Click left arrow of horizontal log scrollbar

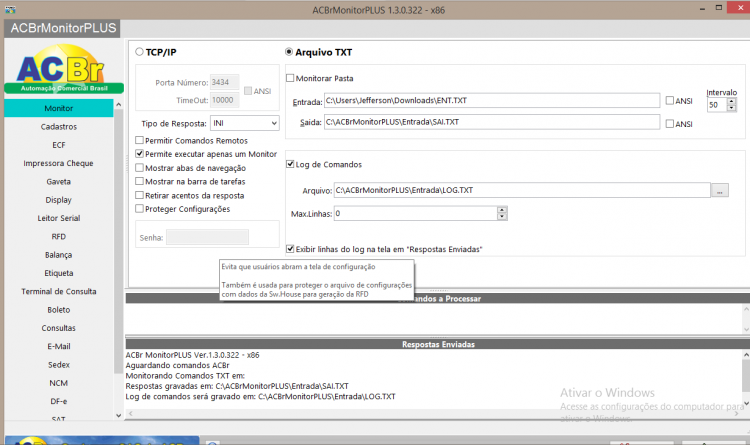click(131, 413)
